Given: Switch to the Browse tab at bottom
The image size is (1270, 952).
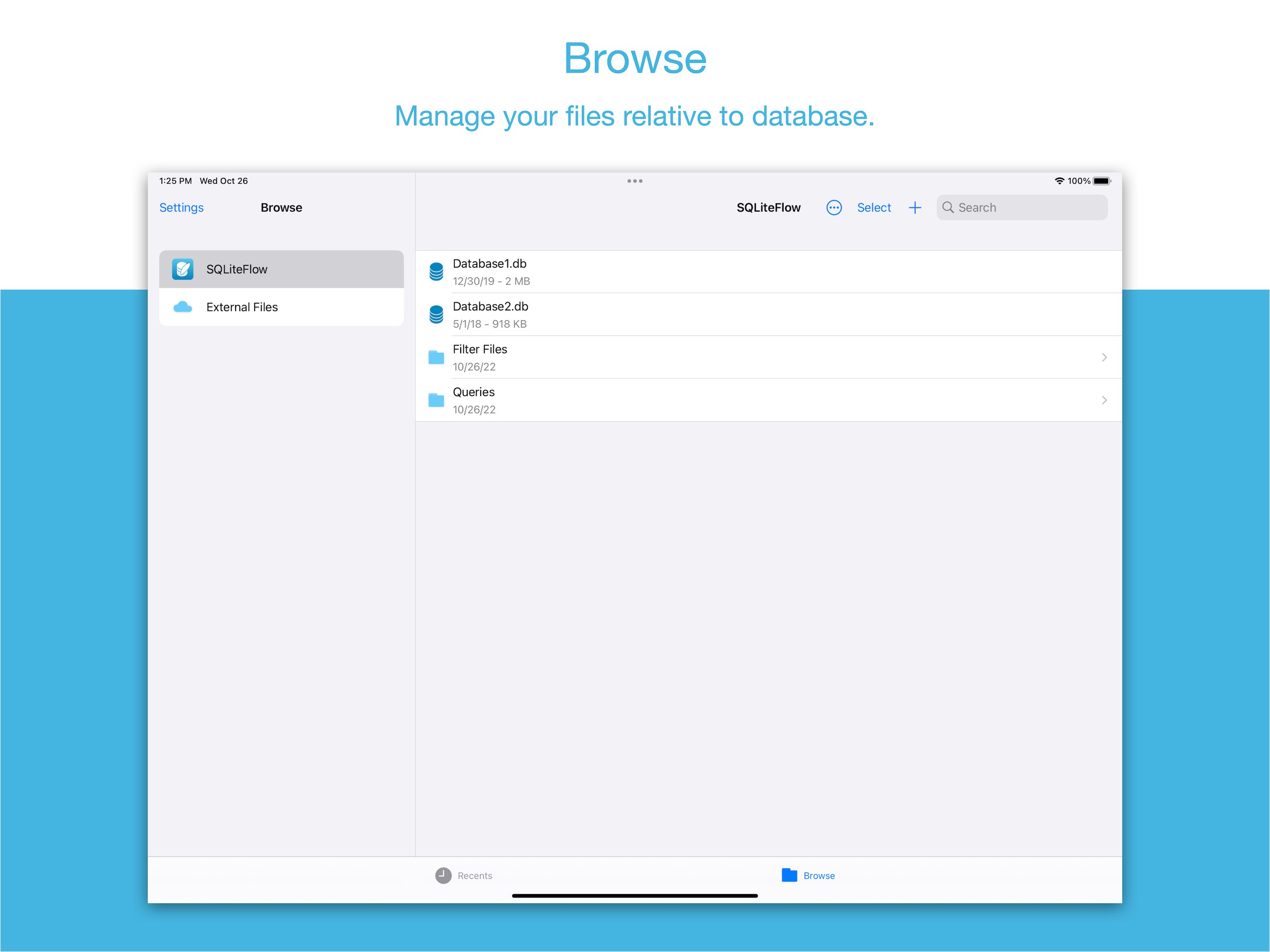Looking at the screenshot, I should (808, 875).
